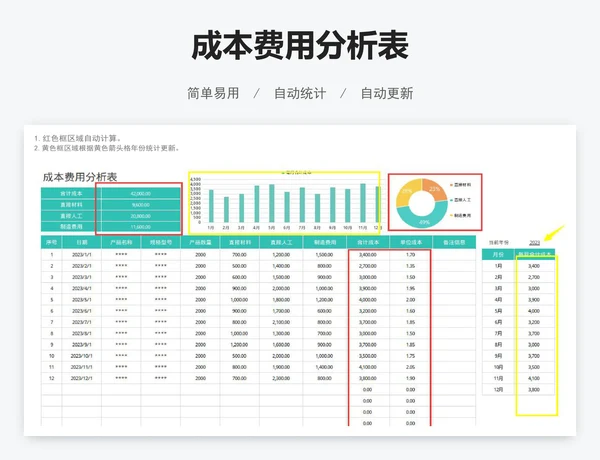
Task: Click the orange 23% donut chart segment
Action: coord(434,189)
